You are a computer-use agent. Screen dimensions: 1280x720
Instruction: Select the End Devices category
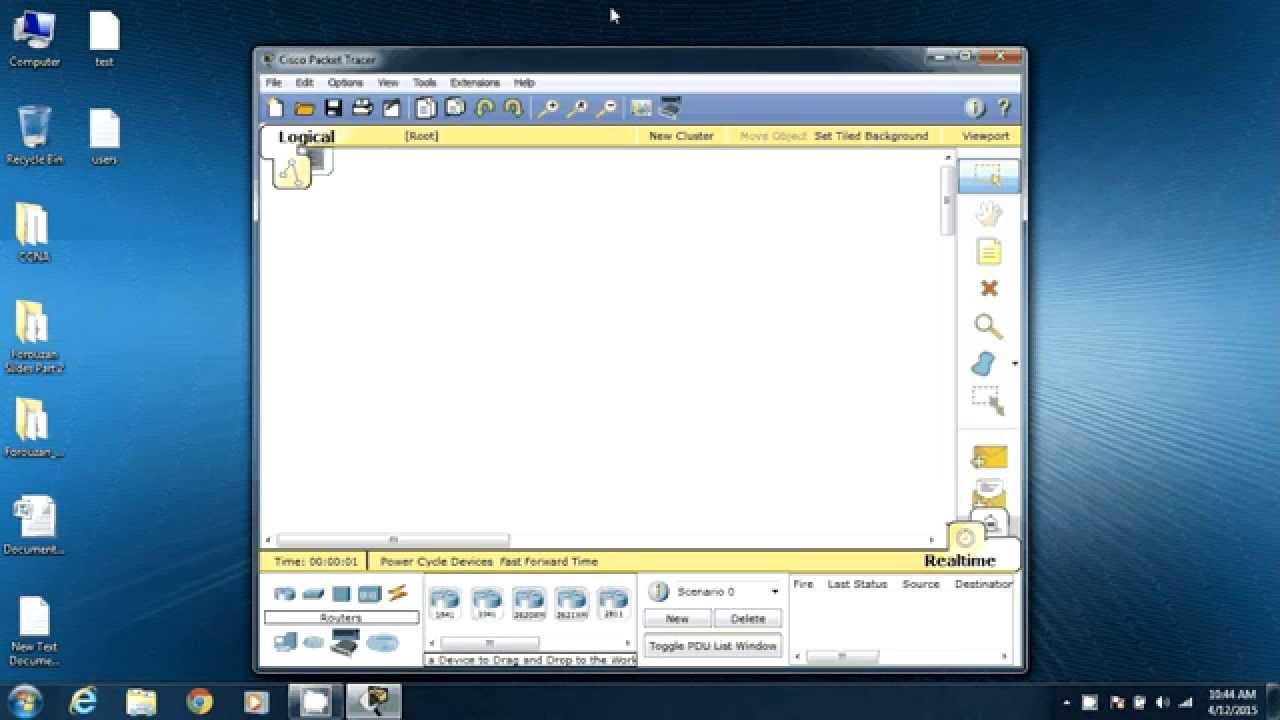pos(285,642)
